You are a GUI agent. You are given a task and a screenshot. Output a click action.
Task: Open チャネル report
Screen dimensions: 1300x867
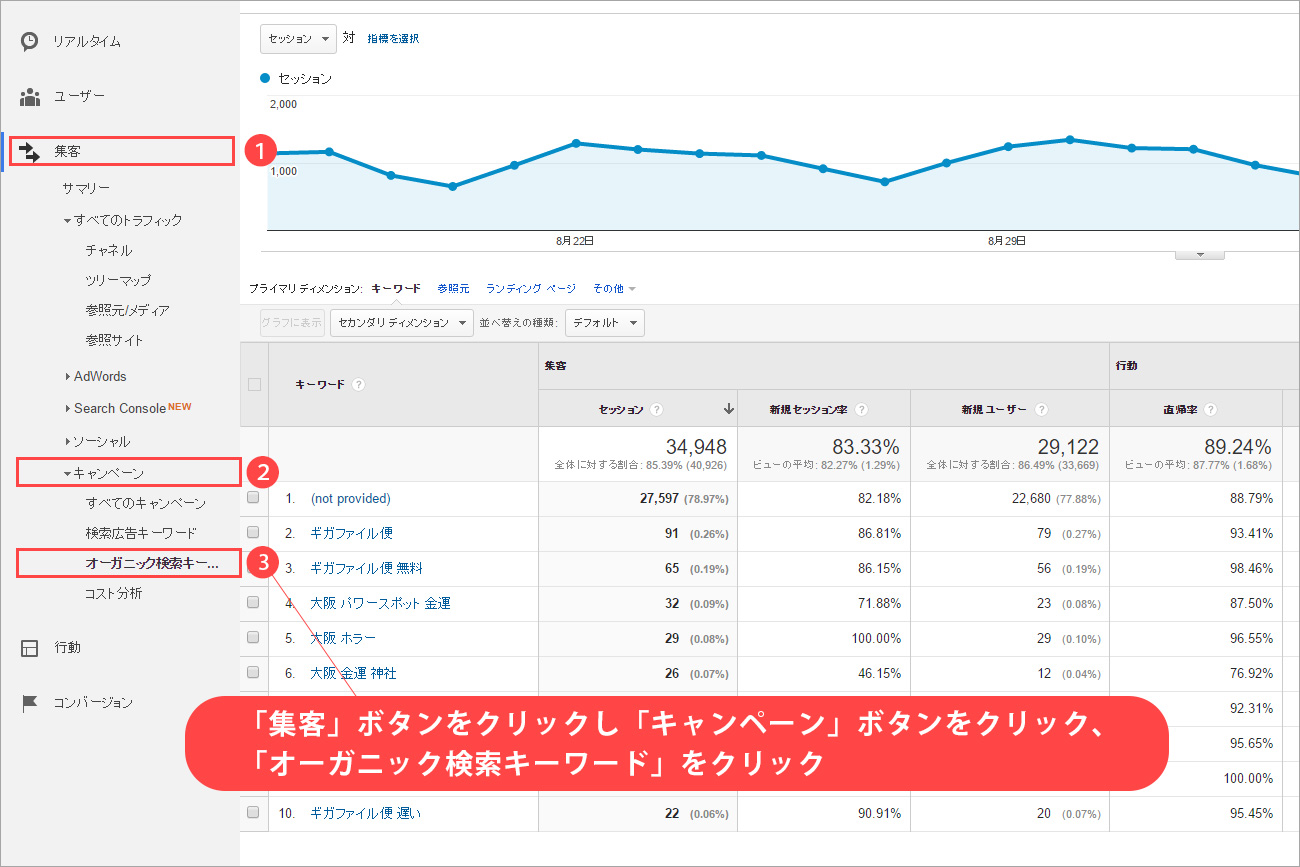coord(109,250)
